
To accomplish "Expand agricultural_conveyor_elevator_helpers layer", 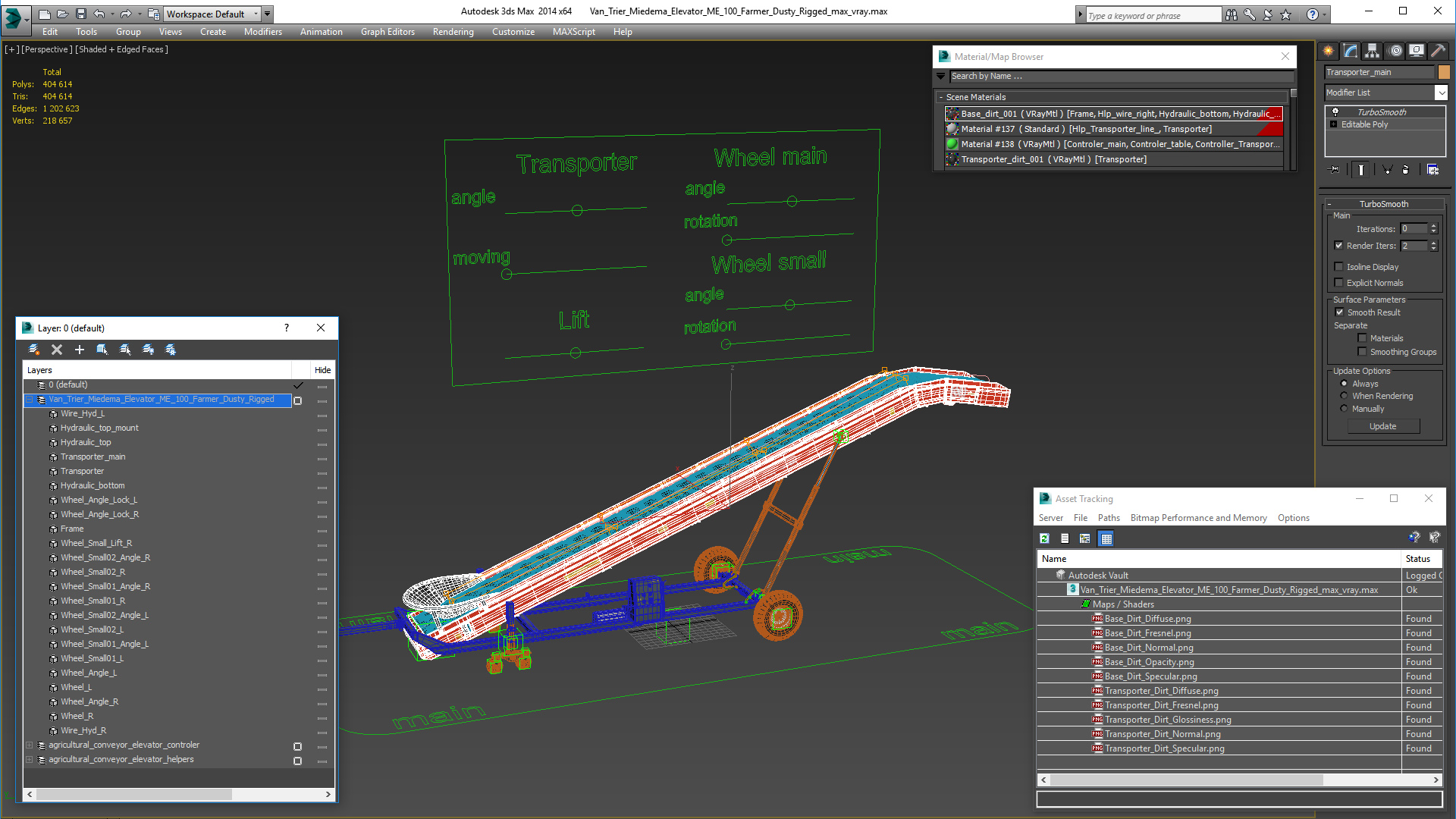I will click(x=30, y=760).
